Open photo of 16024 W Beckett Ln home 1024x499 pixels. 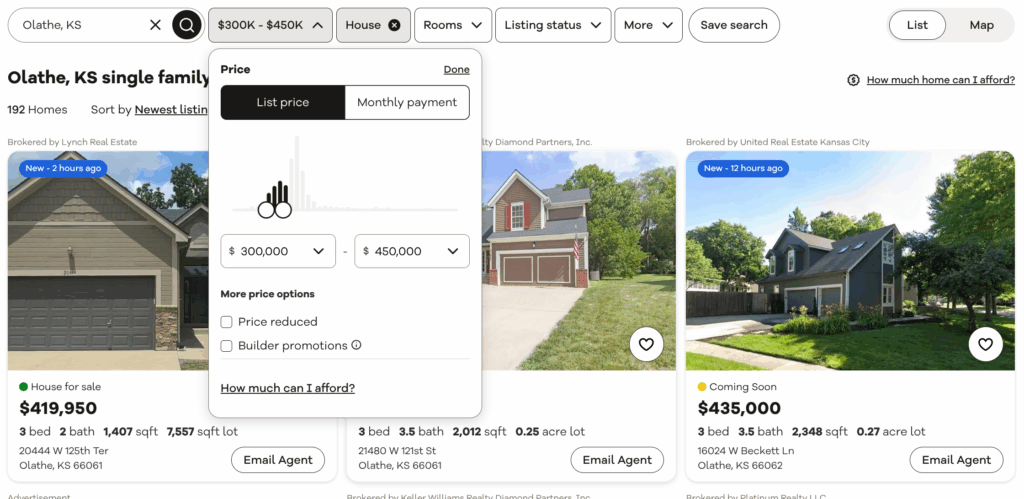coord(850,261)
